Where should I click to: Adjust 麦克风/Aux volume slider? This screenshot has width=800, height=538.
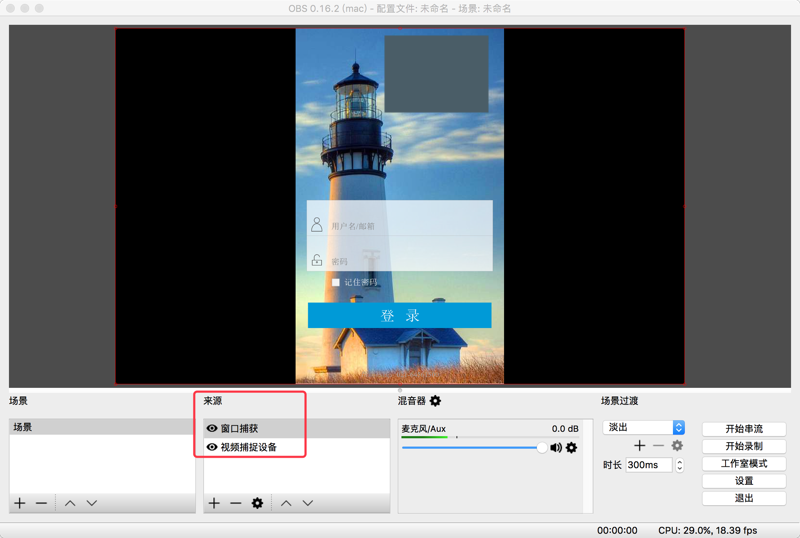(472, 448)
